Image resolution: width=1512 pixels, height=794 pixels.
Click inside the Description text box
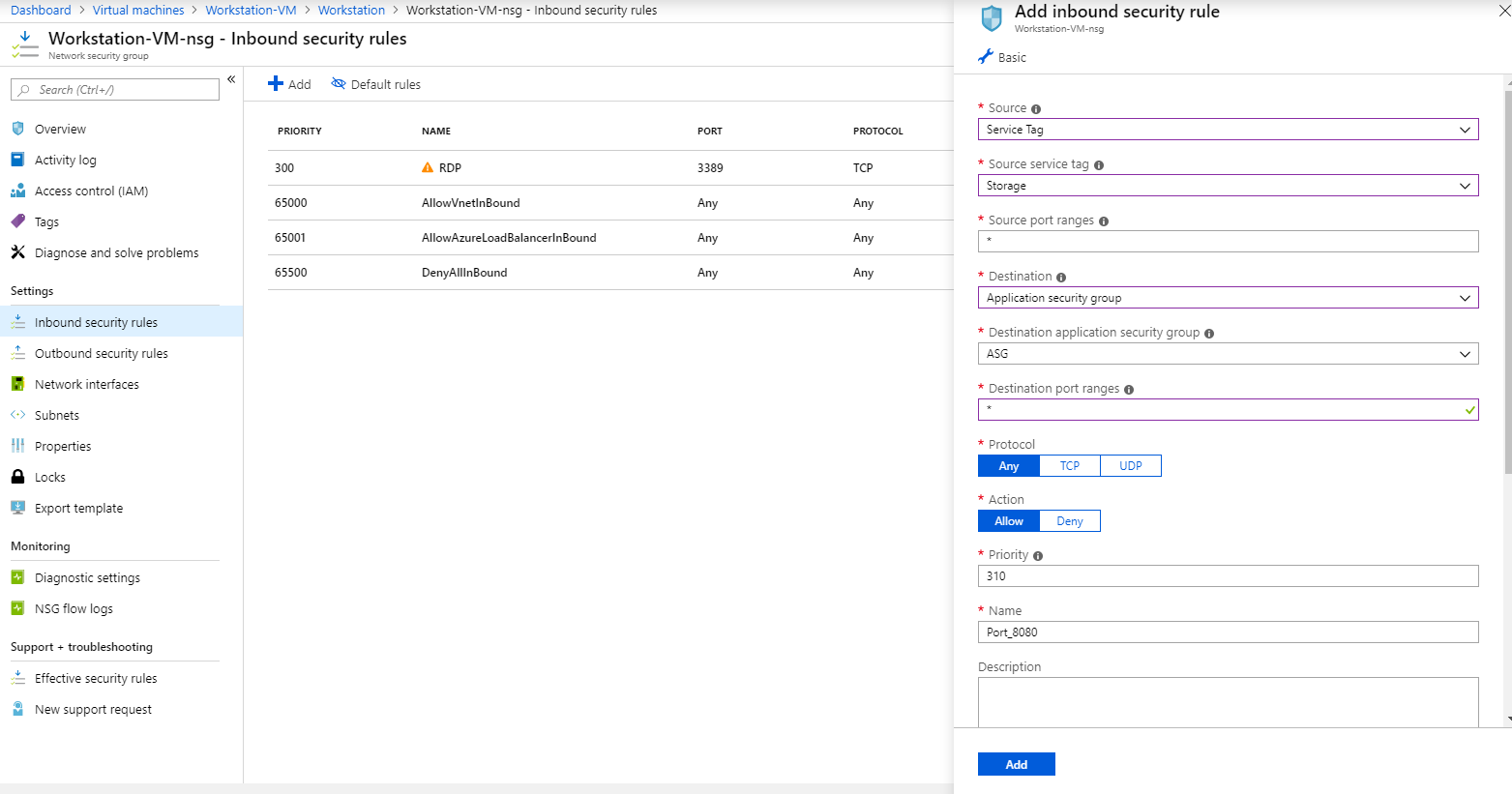(x=1227, y=701)
